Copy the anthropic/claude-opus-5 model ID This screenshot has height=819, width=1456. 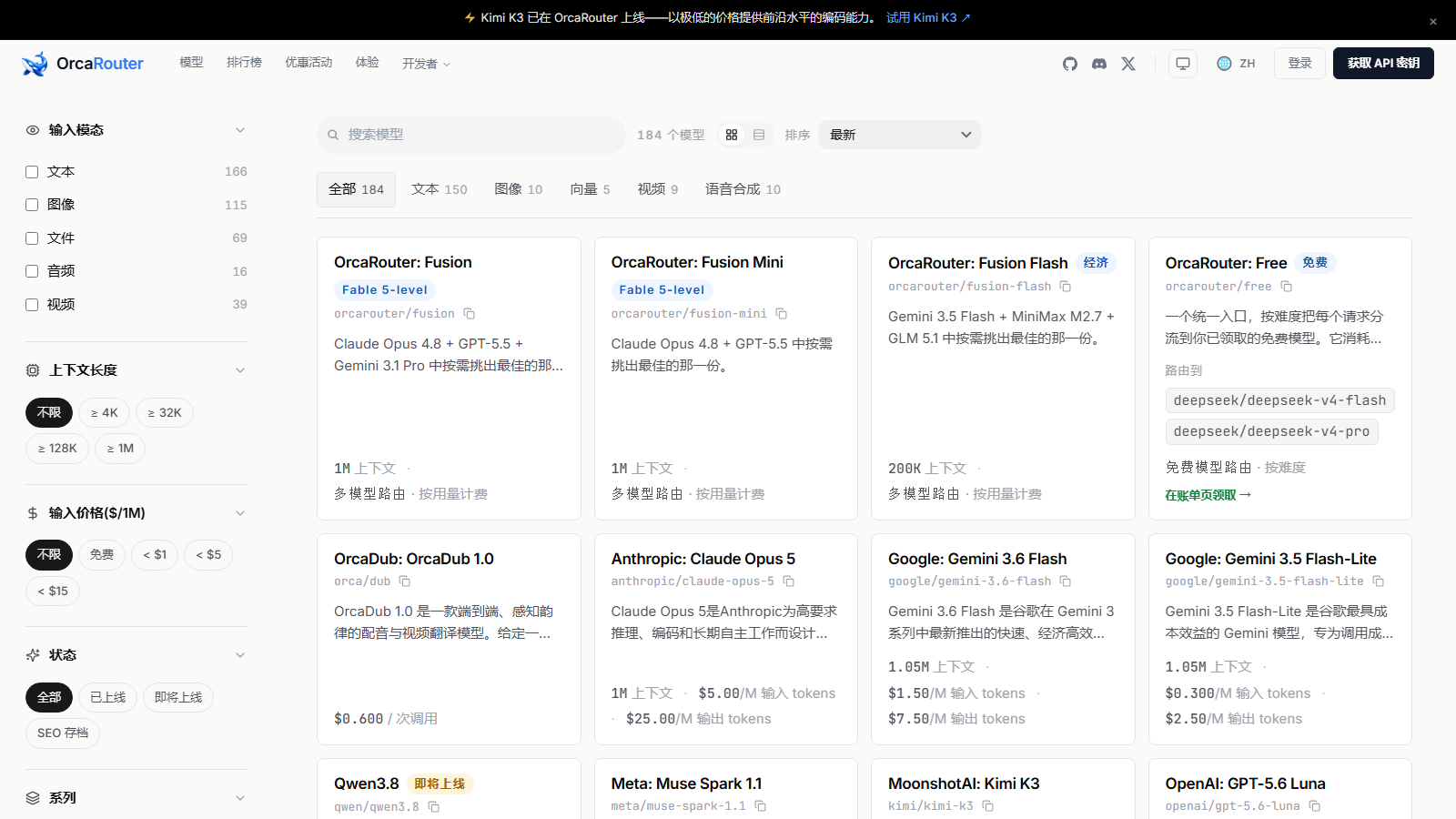tap(789, 581)
